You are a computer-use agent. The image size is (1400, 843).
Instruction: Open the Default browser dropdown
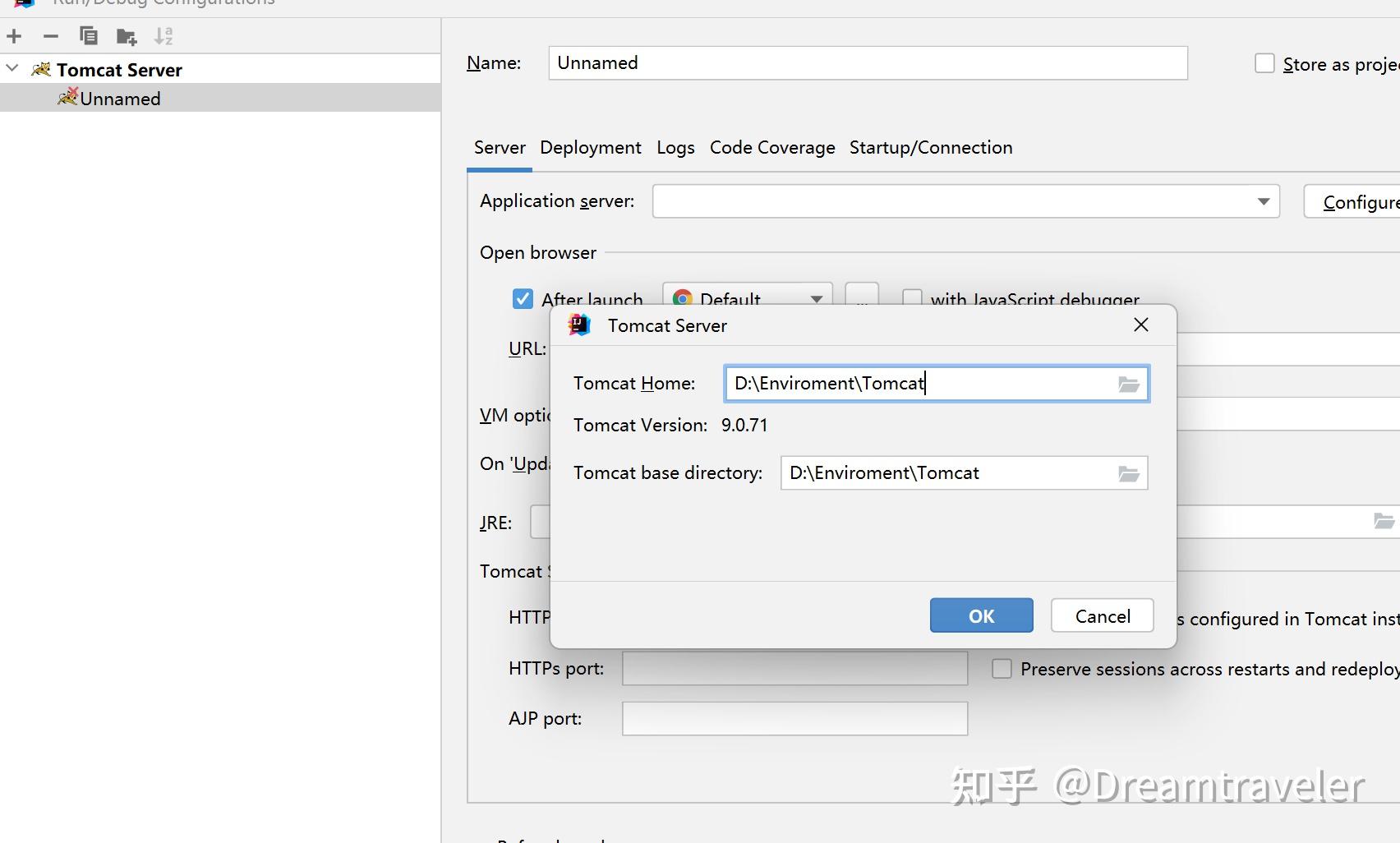pos(747,296)
